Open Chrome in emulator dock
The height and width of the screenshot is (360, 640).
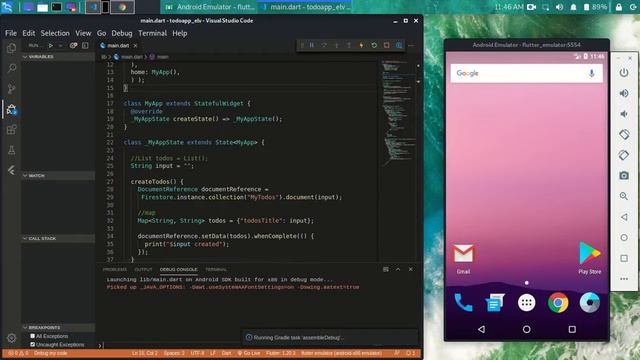(x=558, y=303)
